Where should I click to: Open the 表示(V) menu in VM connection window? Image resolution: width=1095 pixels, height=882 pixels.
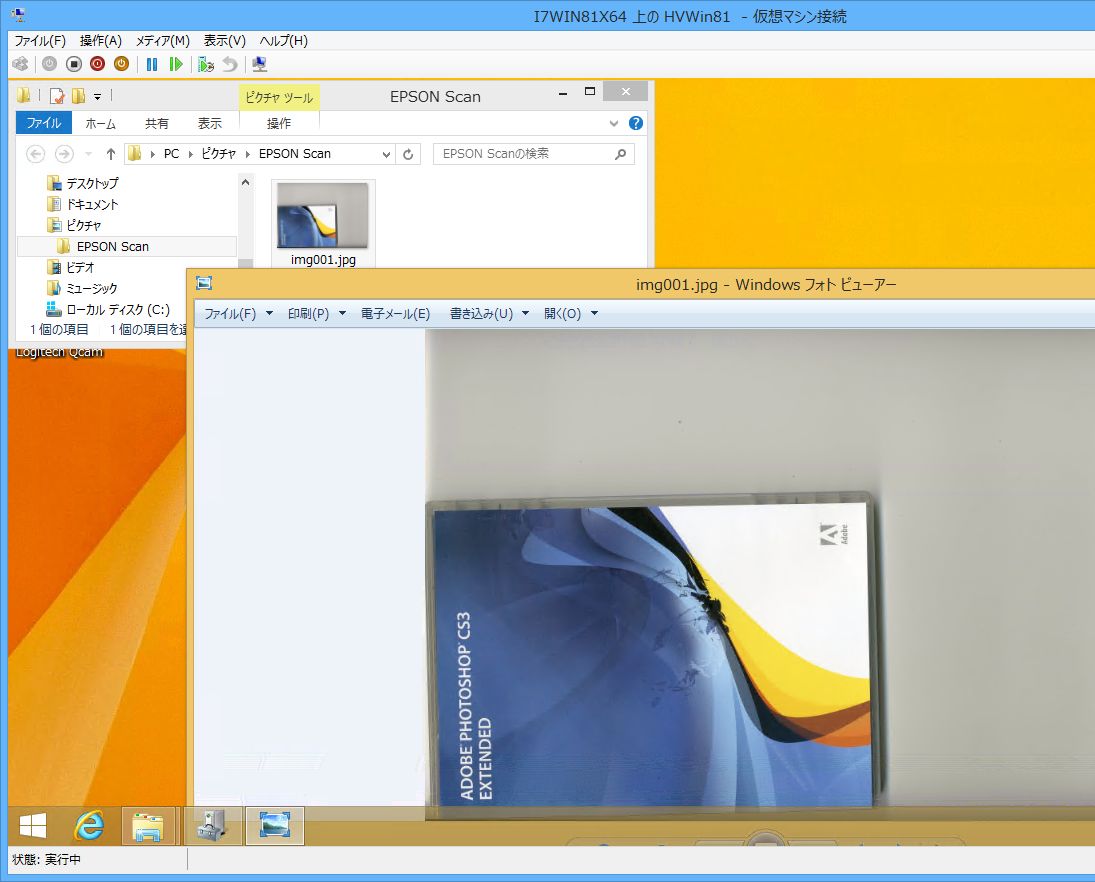pos(224,41)
